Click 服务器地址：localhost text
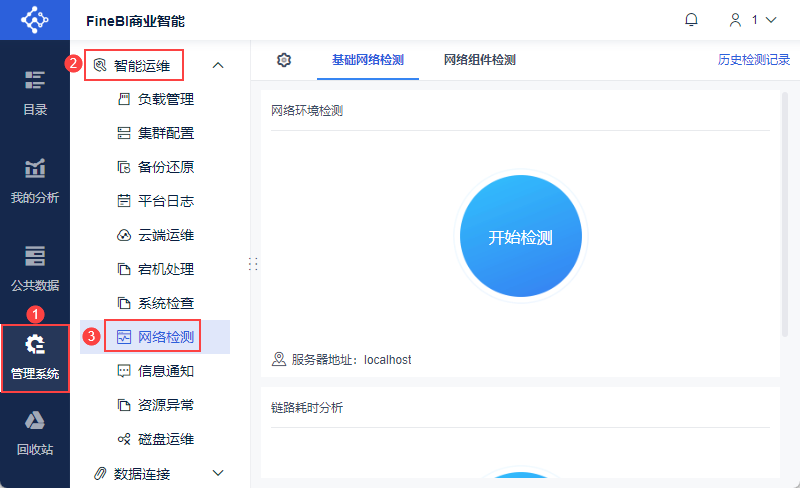The width and height of the screenshot is (800, 488). click(352, 360)
